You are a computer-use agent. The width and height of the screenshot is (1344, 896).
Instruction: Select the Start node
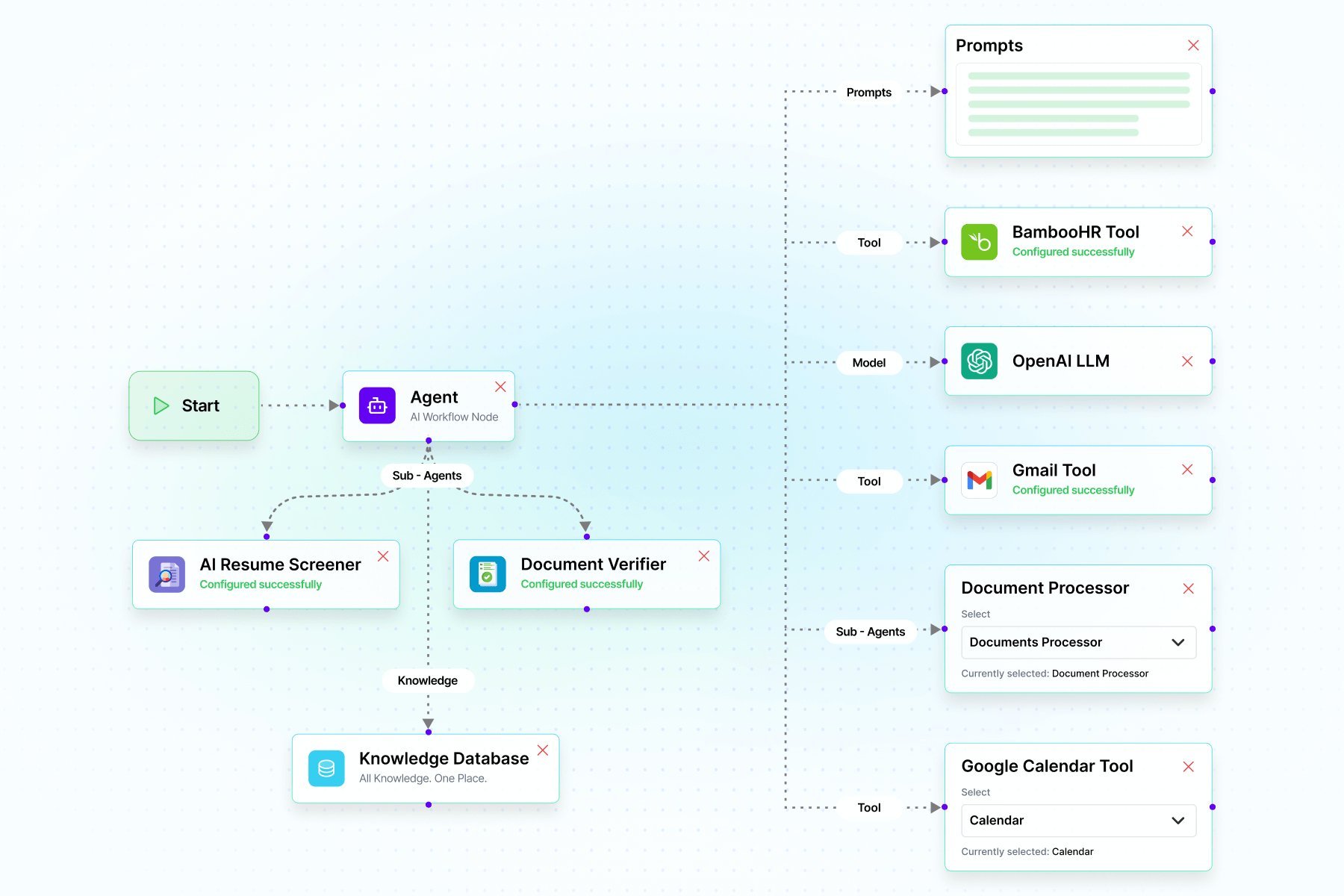click(194, 405)
